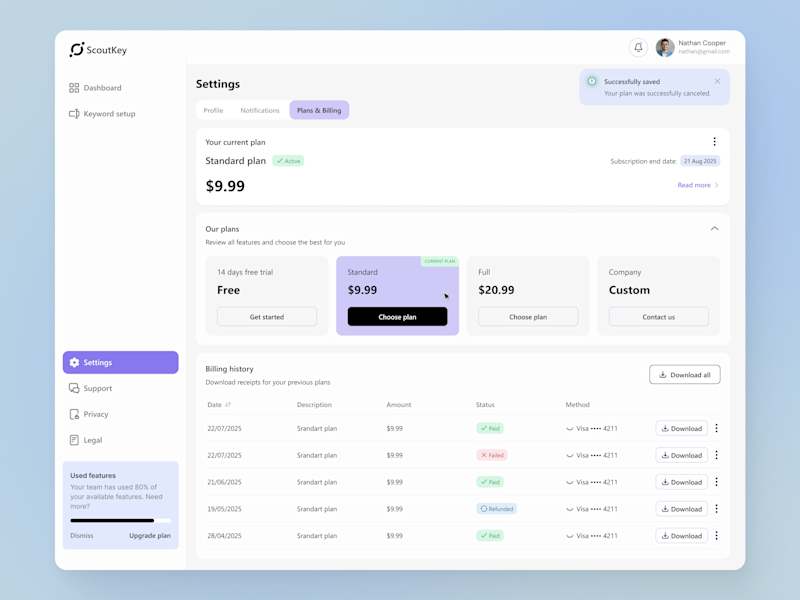Open the Legal sidebar item
Viewport: 800px width, 600px height.
pos(86,440)
